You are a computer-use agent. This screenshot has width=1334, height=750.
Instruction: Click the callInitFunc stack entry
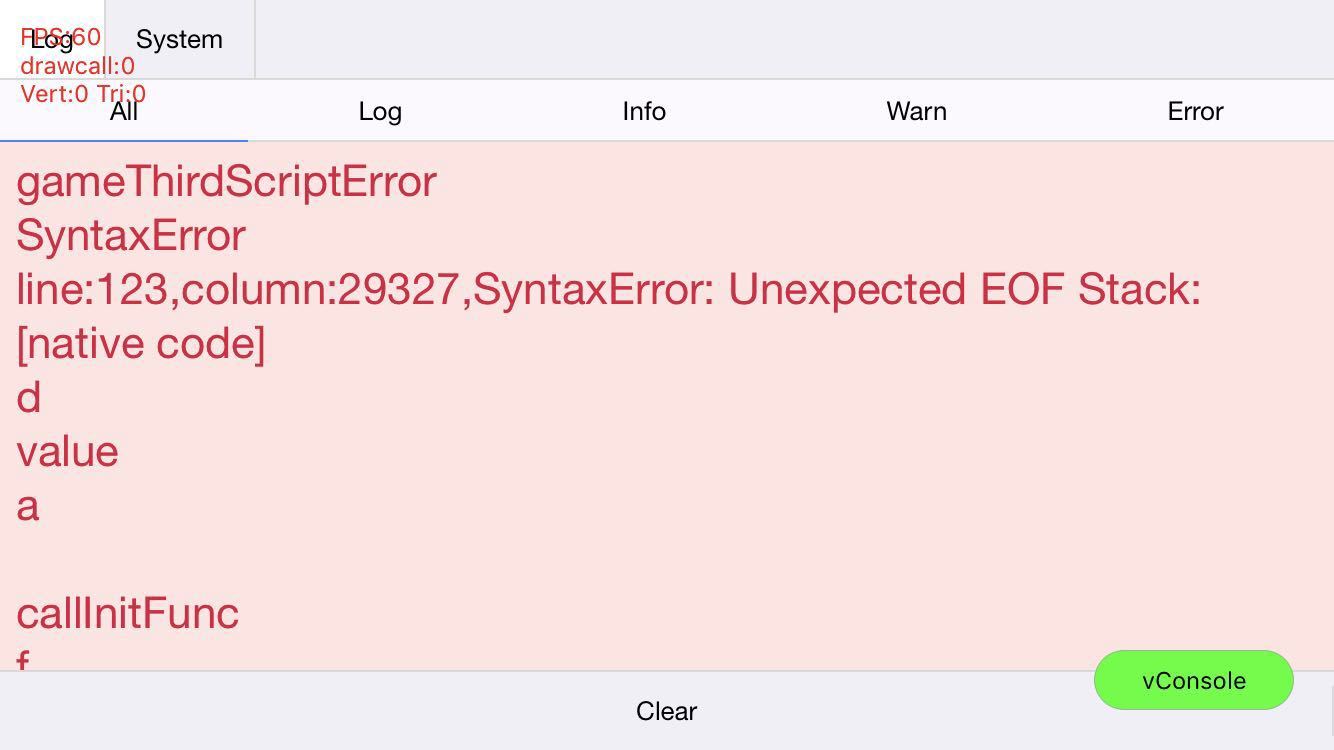128,613
